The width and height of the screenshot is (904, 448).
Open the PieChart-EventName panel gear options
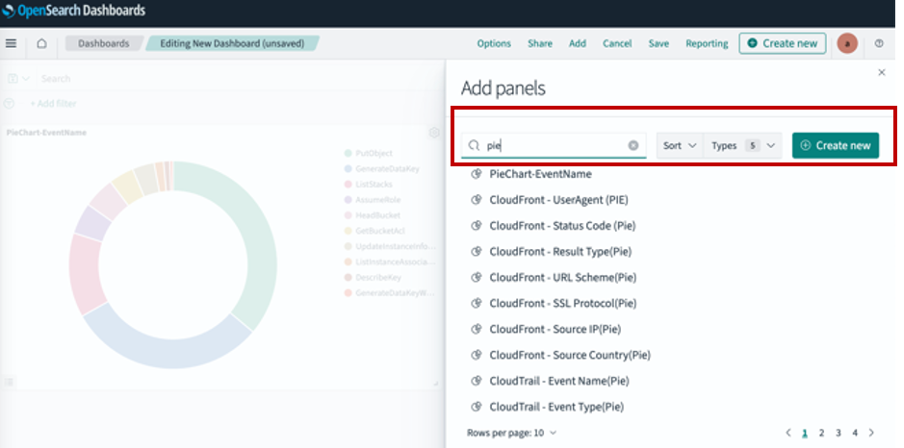(x=434, y=133)
